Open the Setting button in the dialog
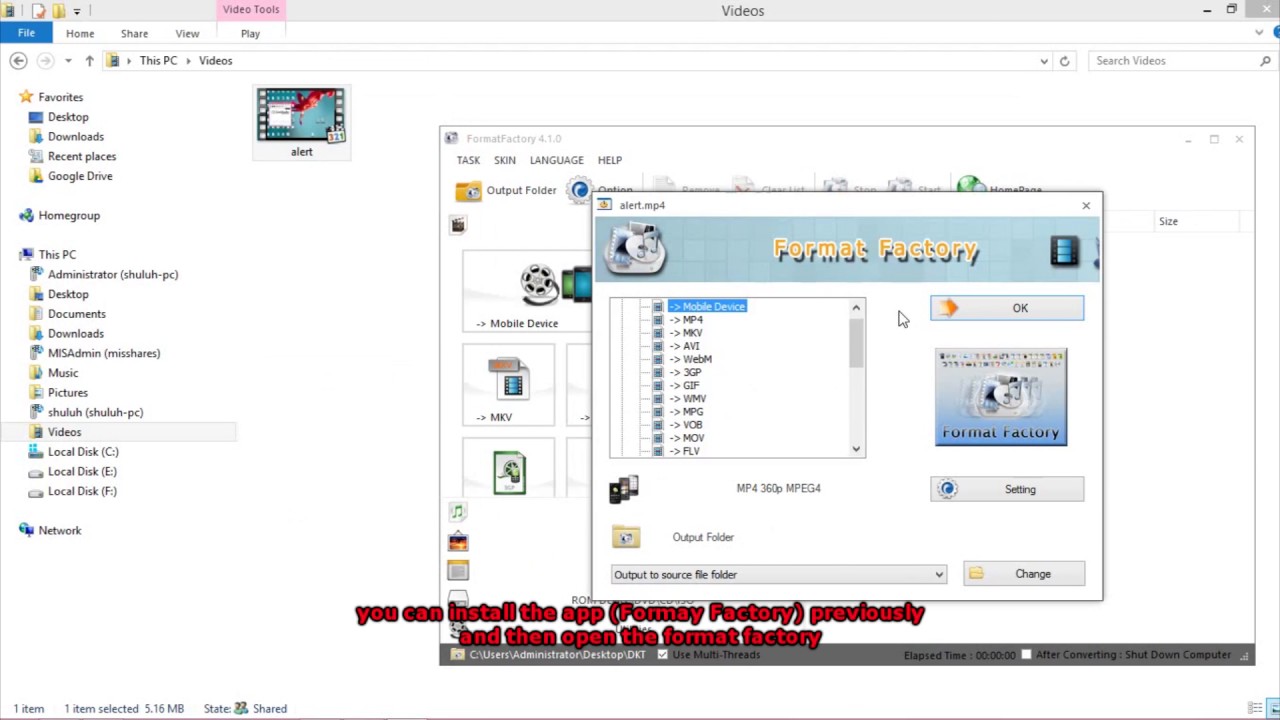Image resolution: width=1280 pixels, height=720 pixels. click(1007, 489)
